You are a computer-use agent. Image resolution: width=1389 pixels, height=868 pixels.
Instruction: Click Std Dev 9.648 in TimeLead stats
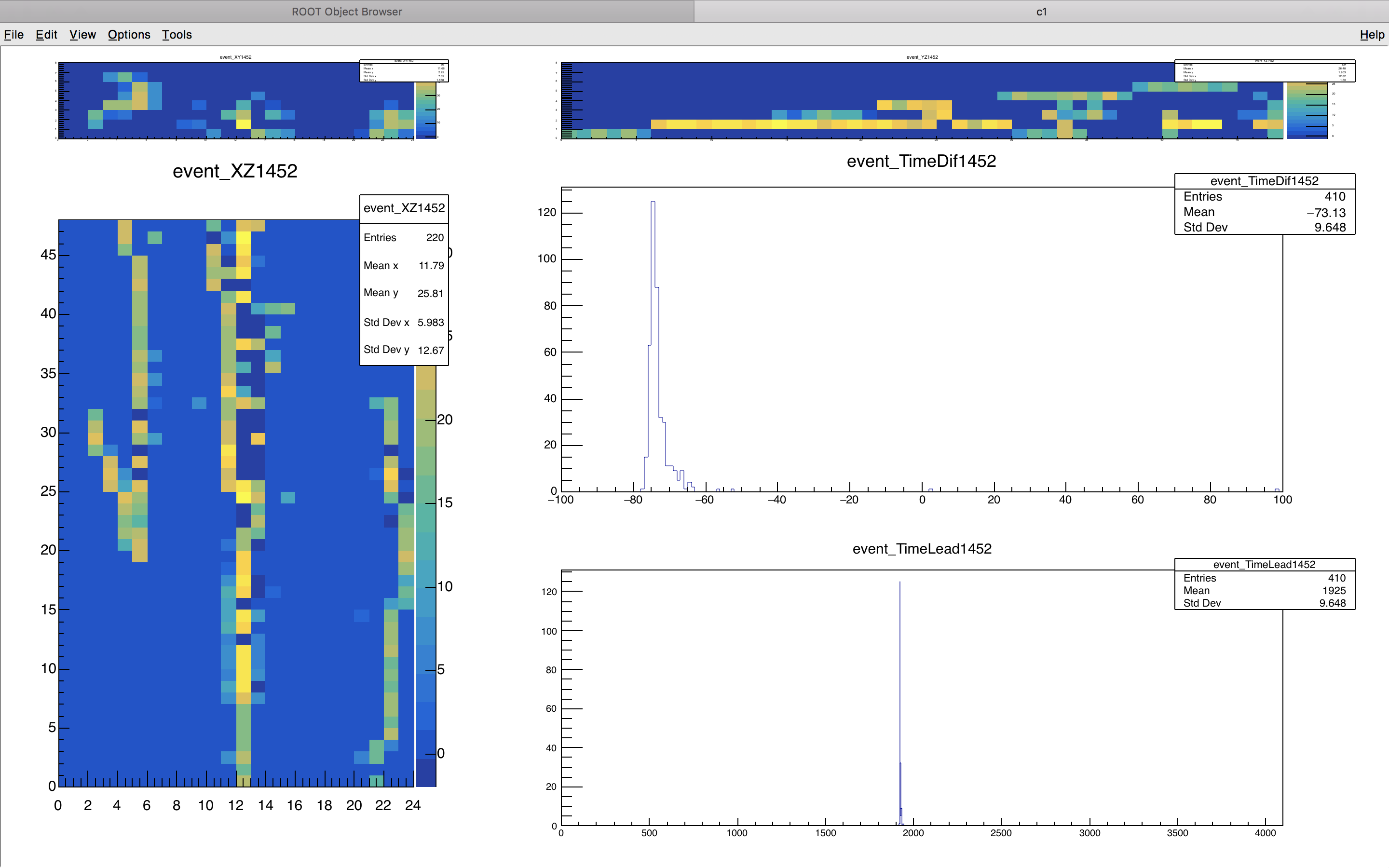tap(1265, 603)
